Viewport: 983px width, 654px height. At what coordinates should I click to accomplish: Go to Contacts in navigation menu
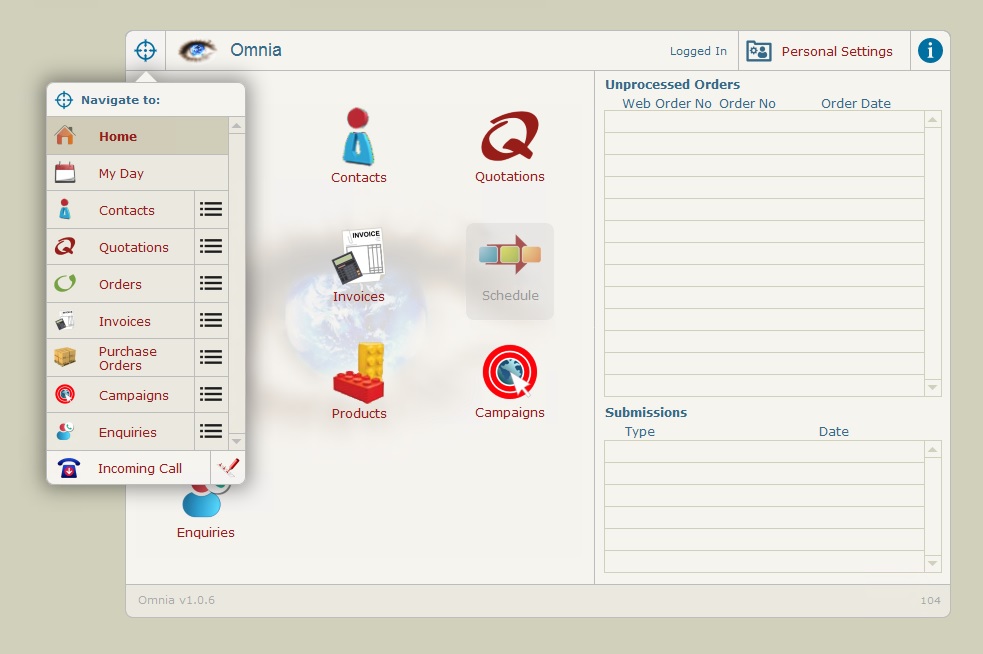pos(120,210)
